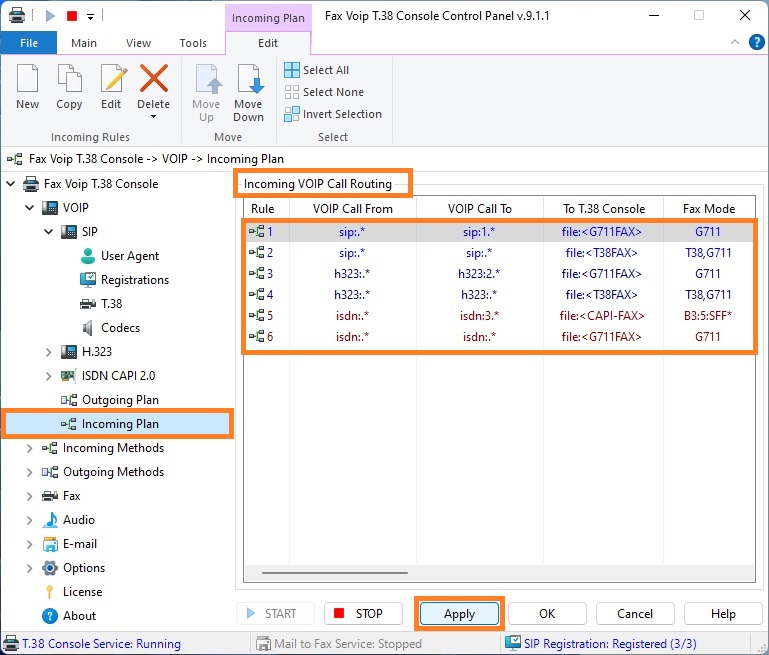Expand the Audio tree node

point(29,520)
